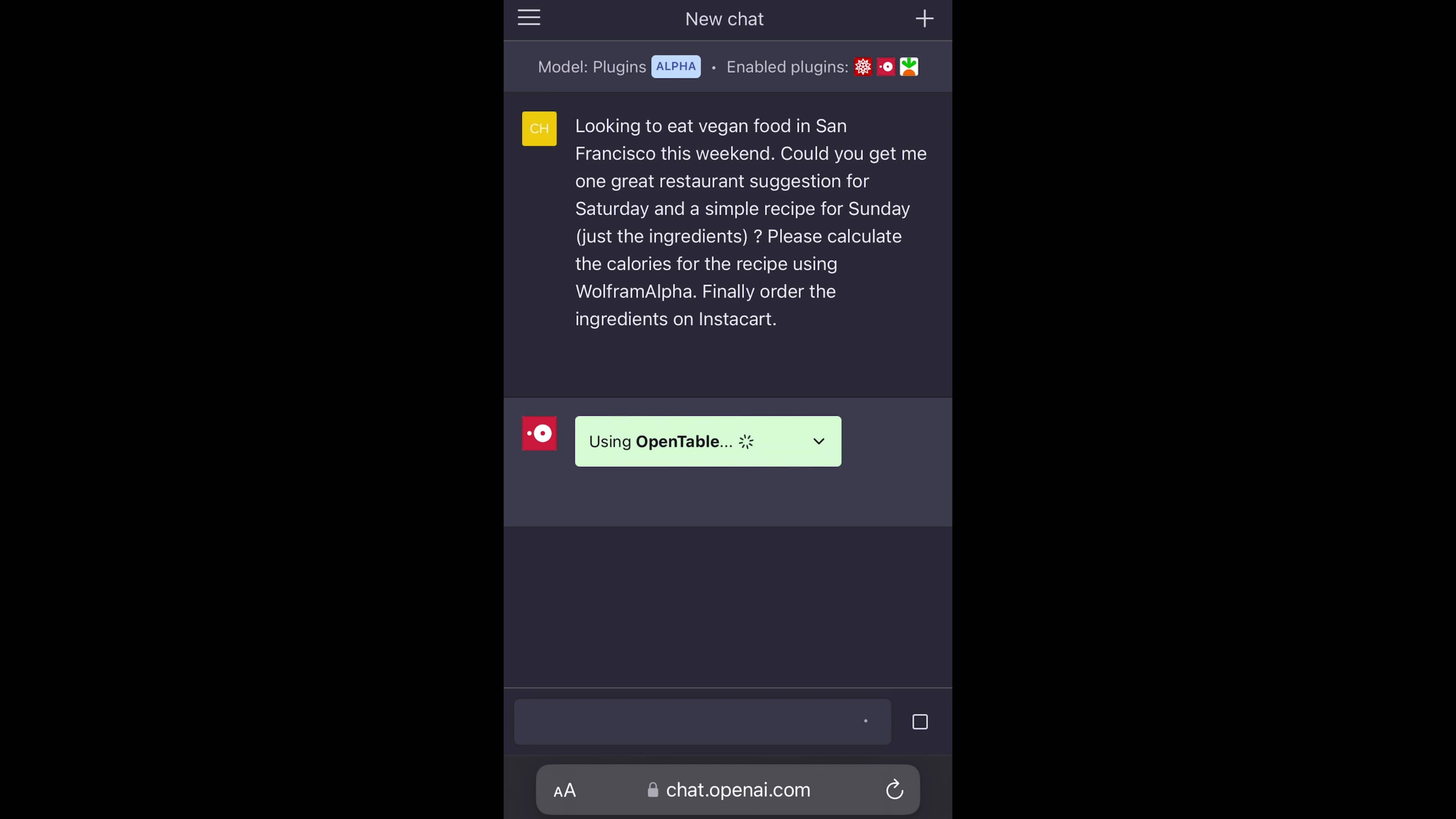
Task: Click the New chat title
Action: pyautogui.click(x=724, y=19)
